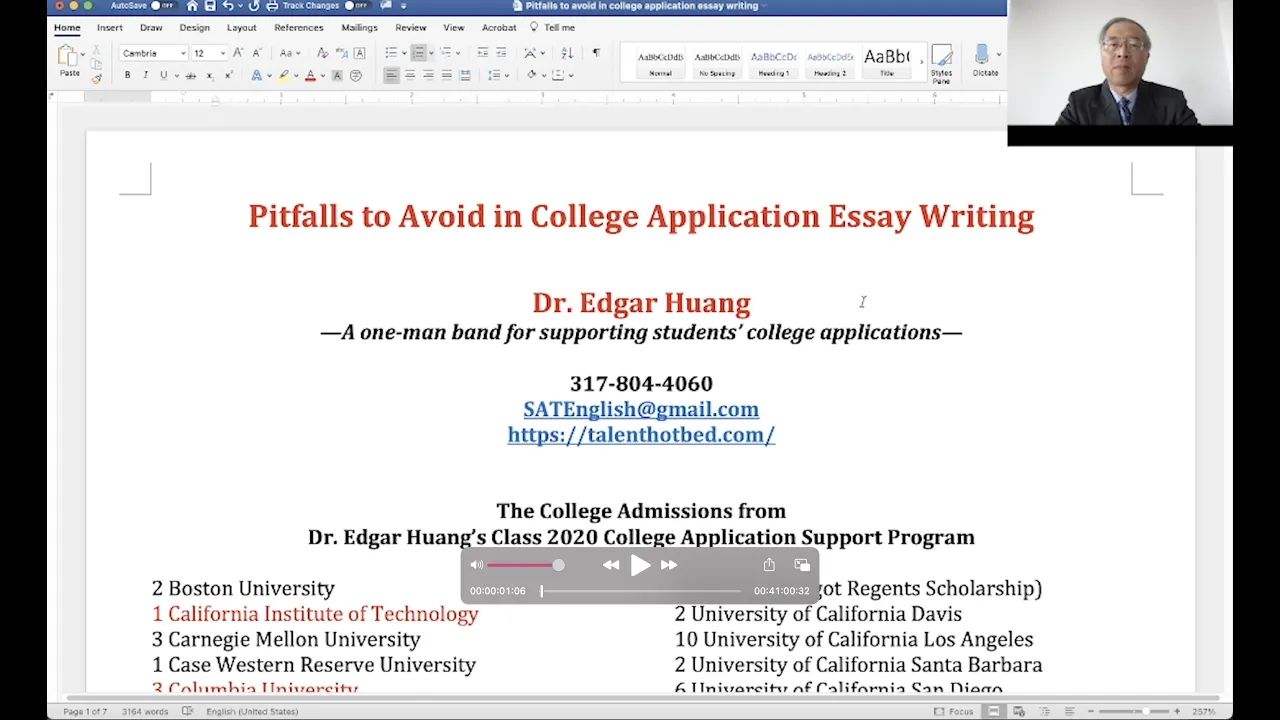Justify the paragraph text
The width and height of the screenshot is (1280, 720).
[447, 75]
